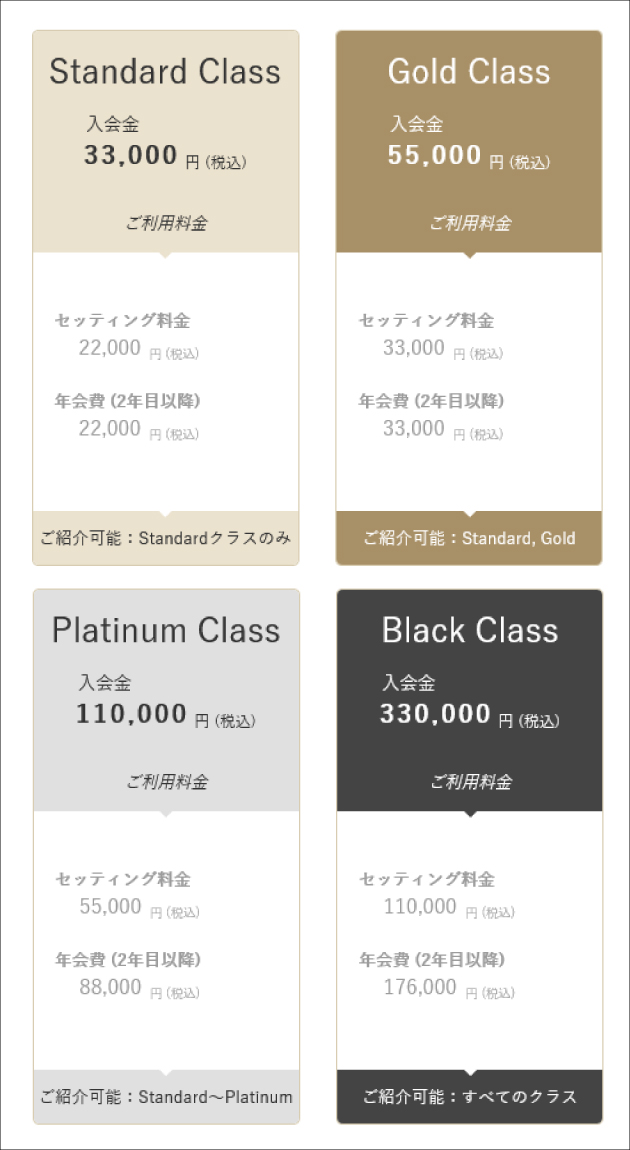630x1150 pixels.
Task: Click the Platinum Class 88,000 yen annual fee
Action: tap(111, 988)
